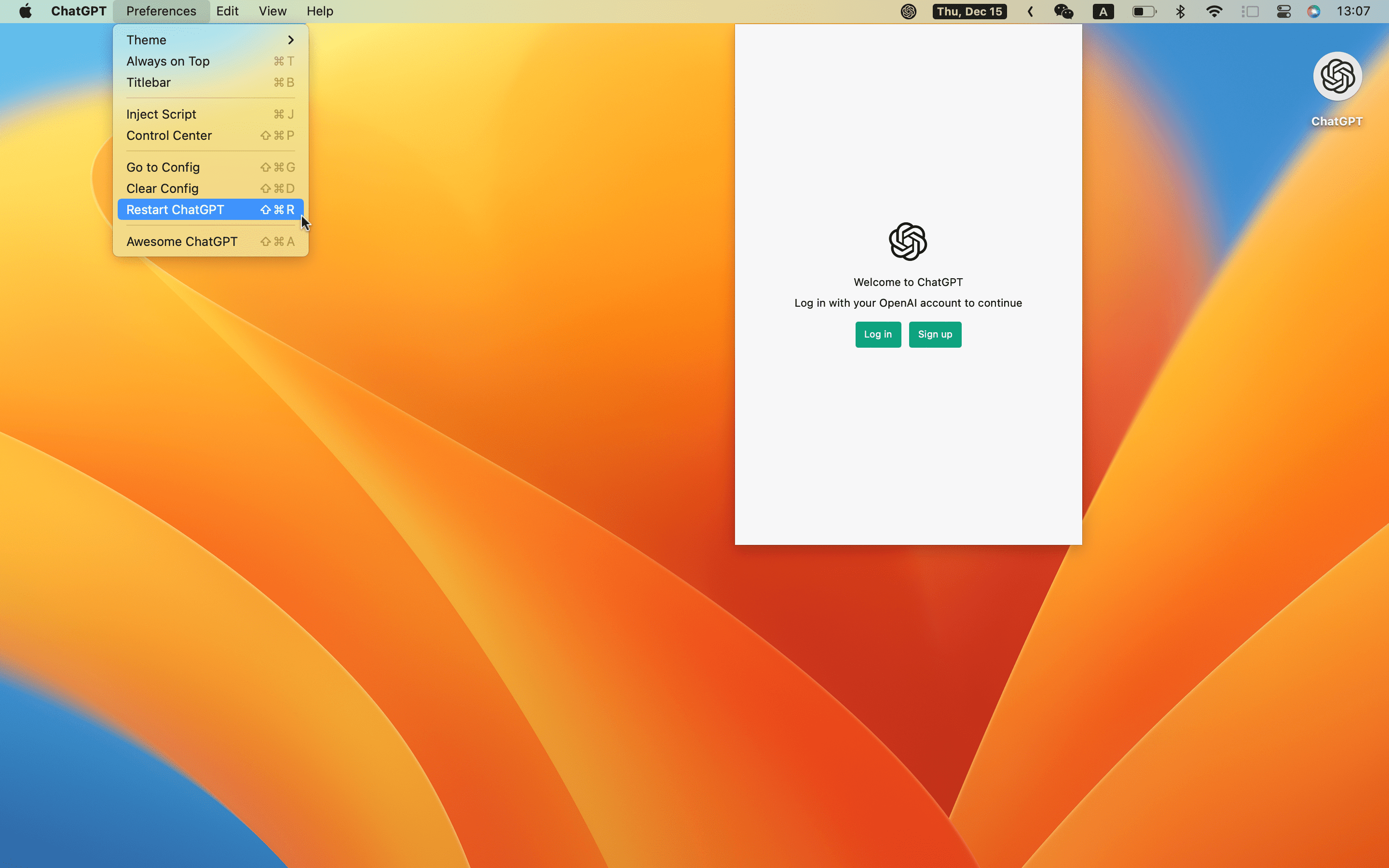Screen dimensions: 1389x868
Task: Click the Sign up button
Action: [935, 334]
